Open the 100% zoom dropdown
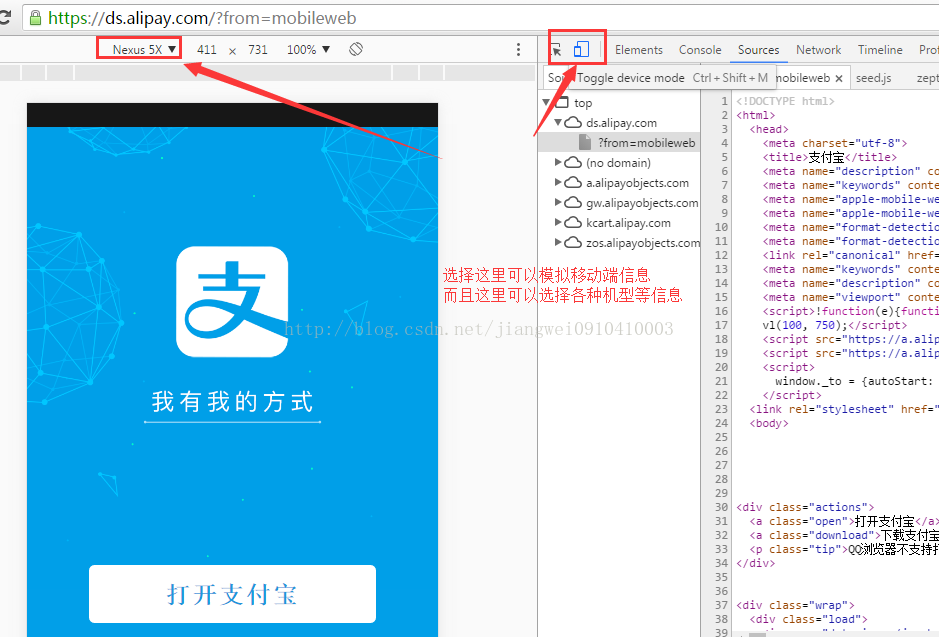 coord(308,50)
